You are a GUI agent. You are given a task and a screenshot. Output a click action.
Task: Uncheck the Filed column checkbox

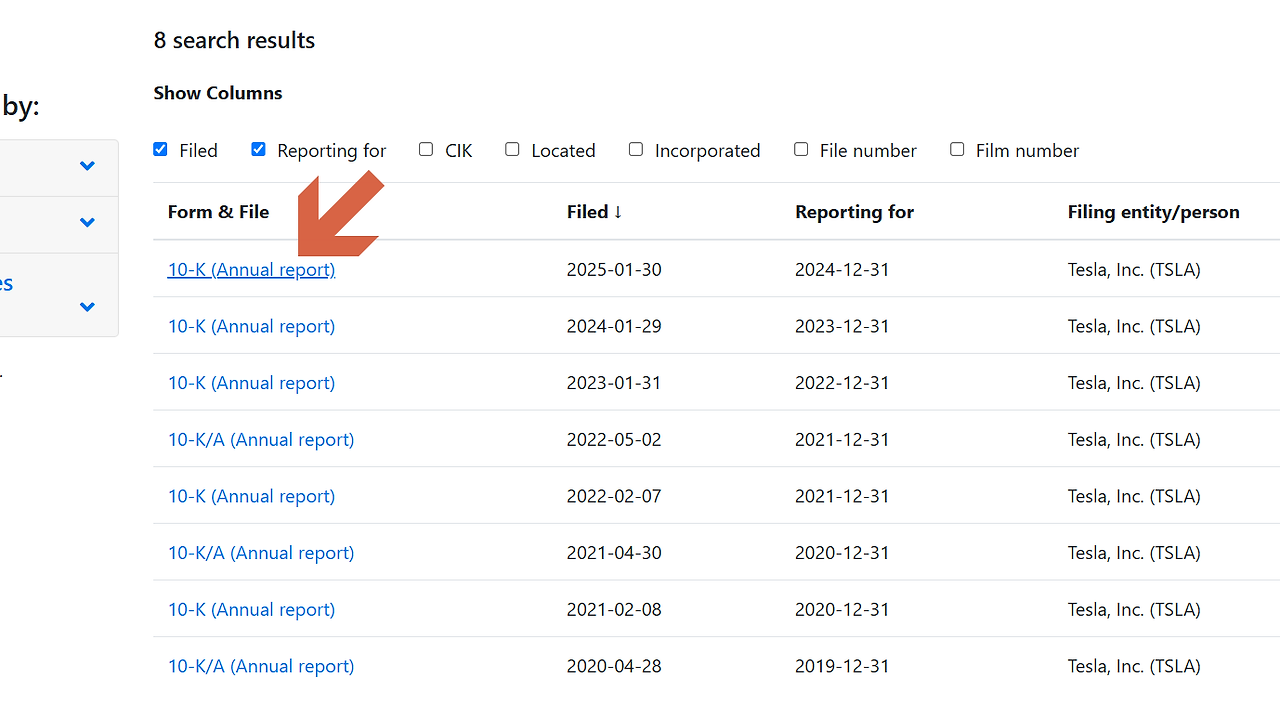pyautogui.click(x=160, y=149)
